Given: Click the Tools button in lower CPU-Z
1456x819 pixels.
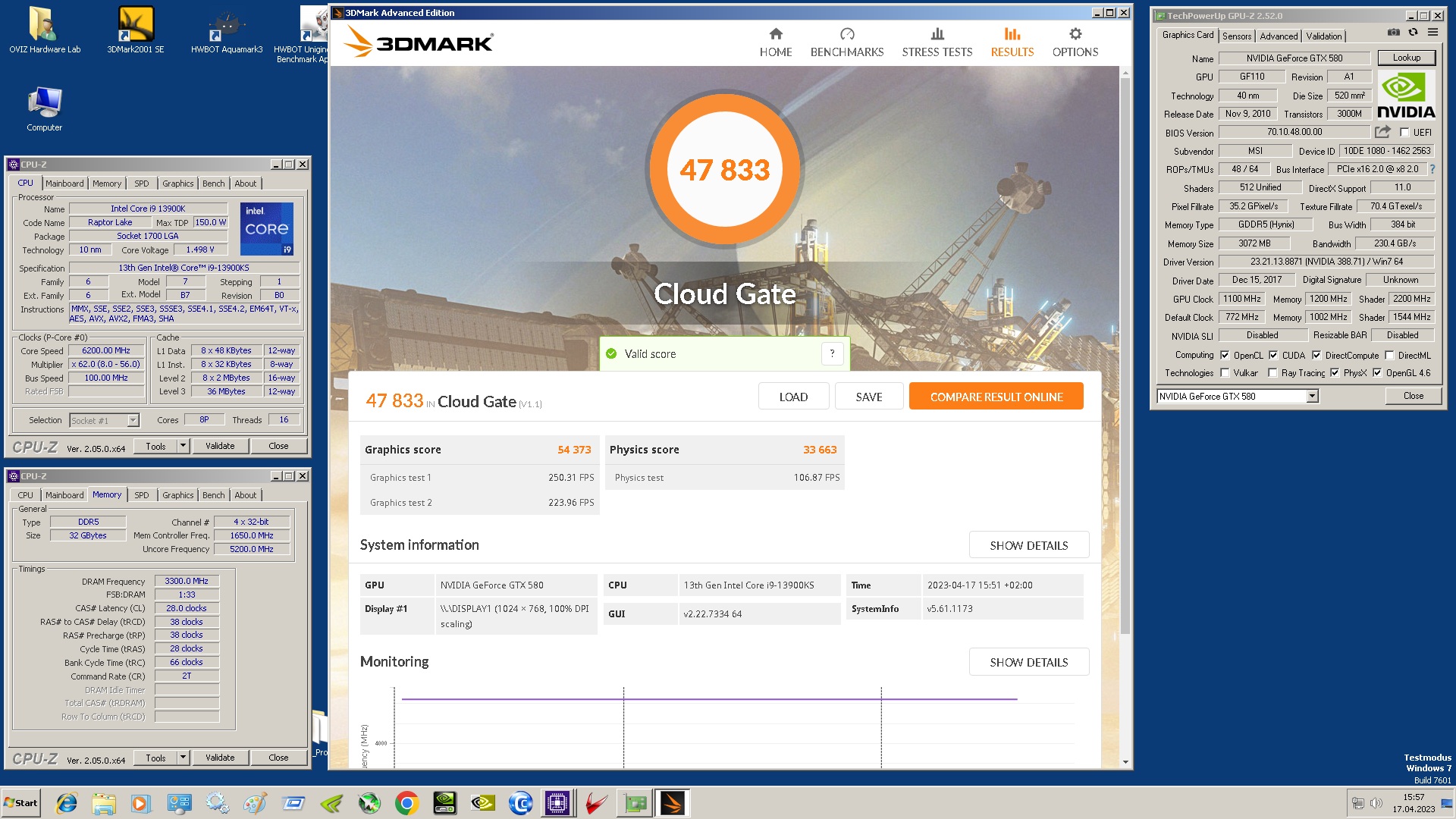Looking at the screenshot, I should (x=155, y=758).
